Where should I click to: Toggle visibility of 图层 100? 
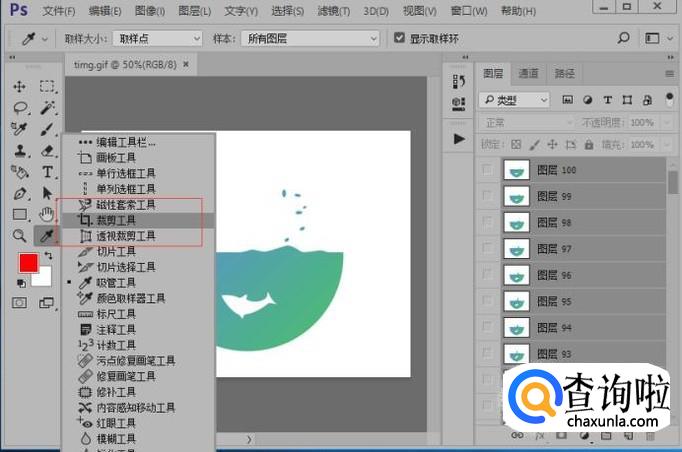pos(487,170)
